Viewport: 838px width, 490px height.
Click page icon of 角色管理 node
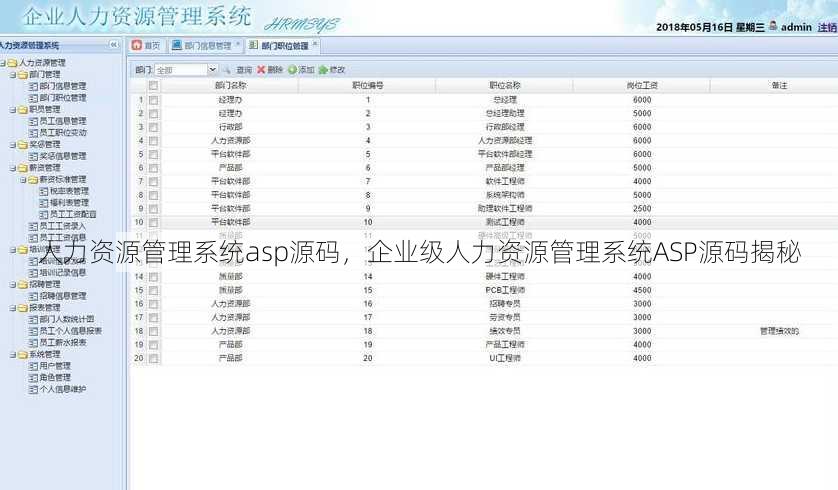click(33, 378)
